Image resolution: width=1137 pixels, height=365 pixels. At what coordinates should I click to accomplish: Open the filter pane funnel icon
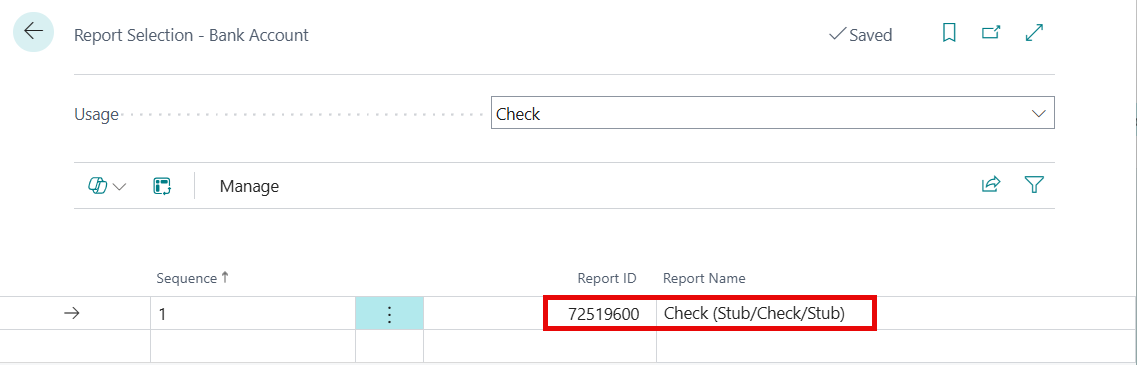[1034, 185]
